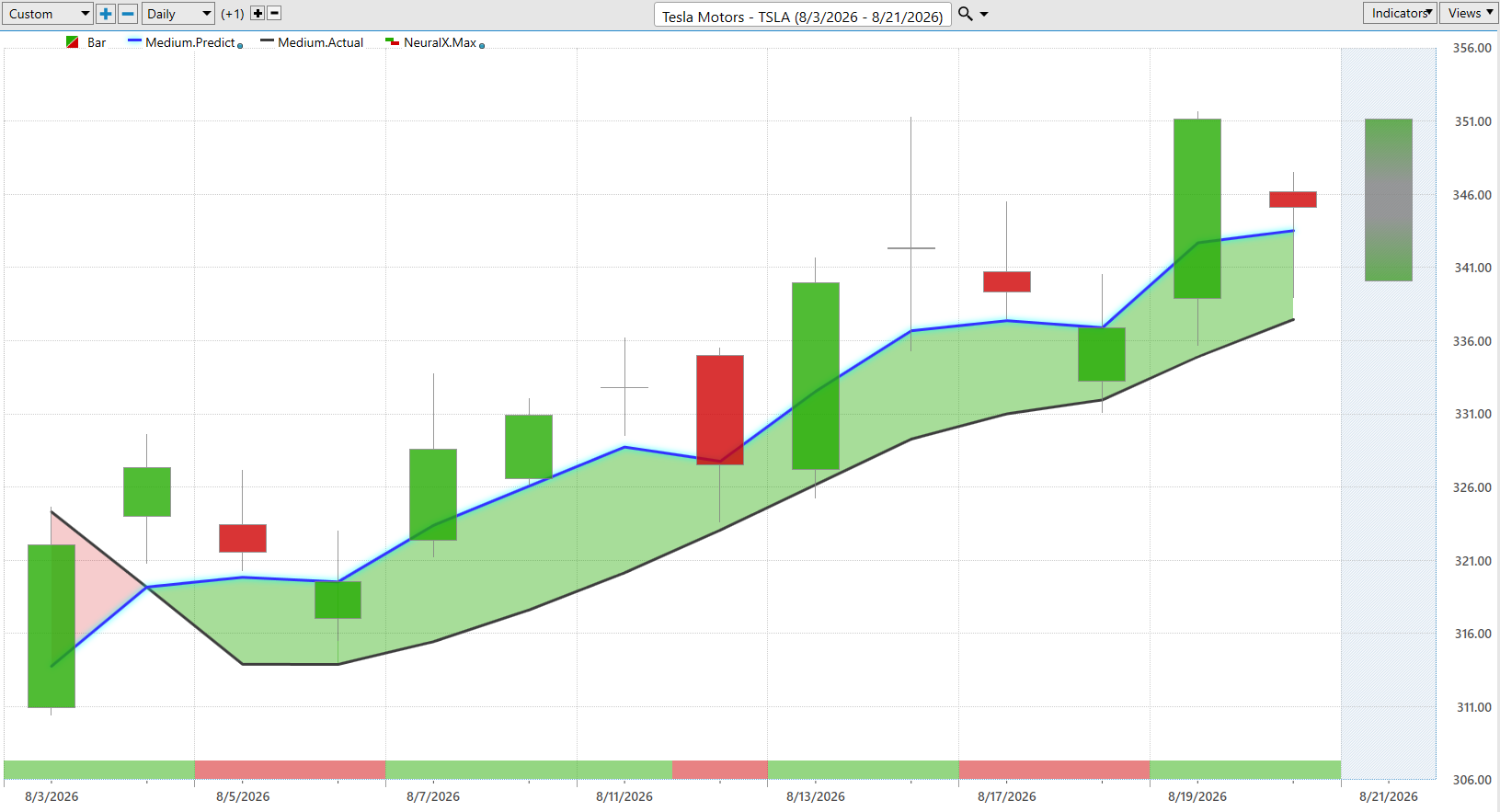
Task: Click the 346.00 price axis label
Action: point(1472,195)
